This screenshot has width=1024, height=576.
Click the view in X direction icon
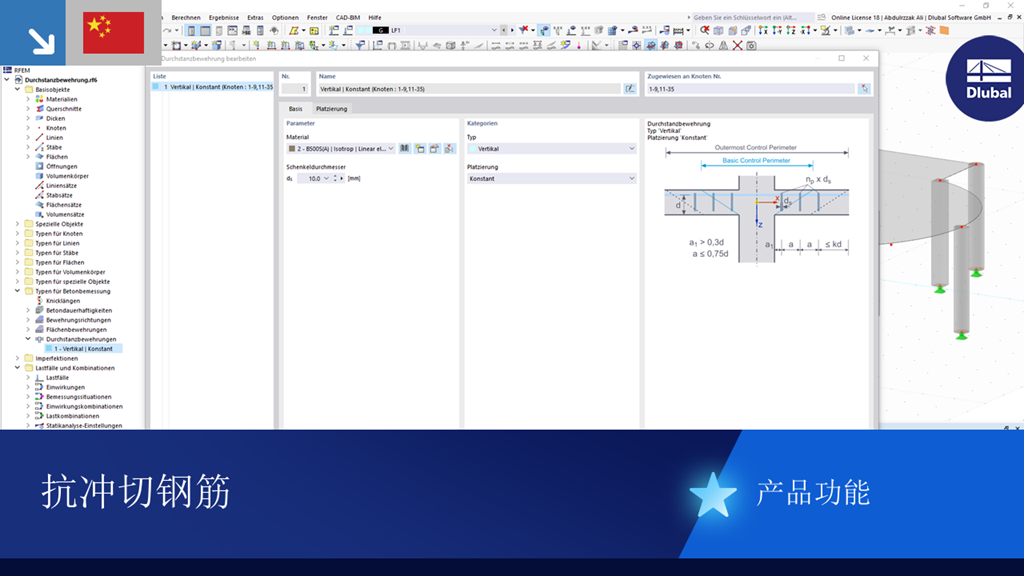coord(763,30)
